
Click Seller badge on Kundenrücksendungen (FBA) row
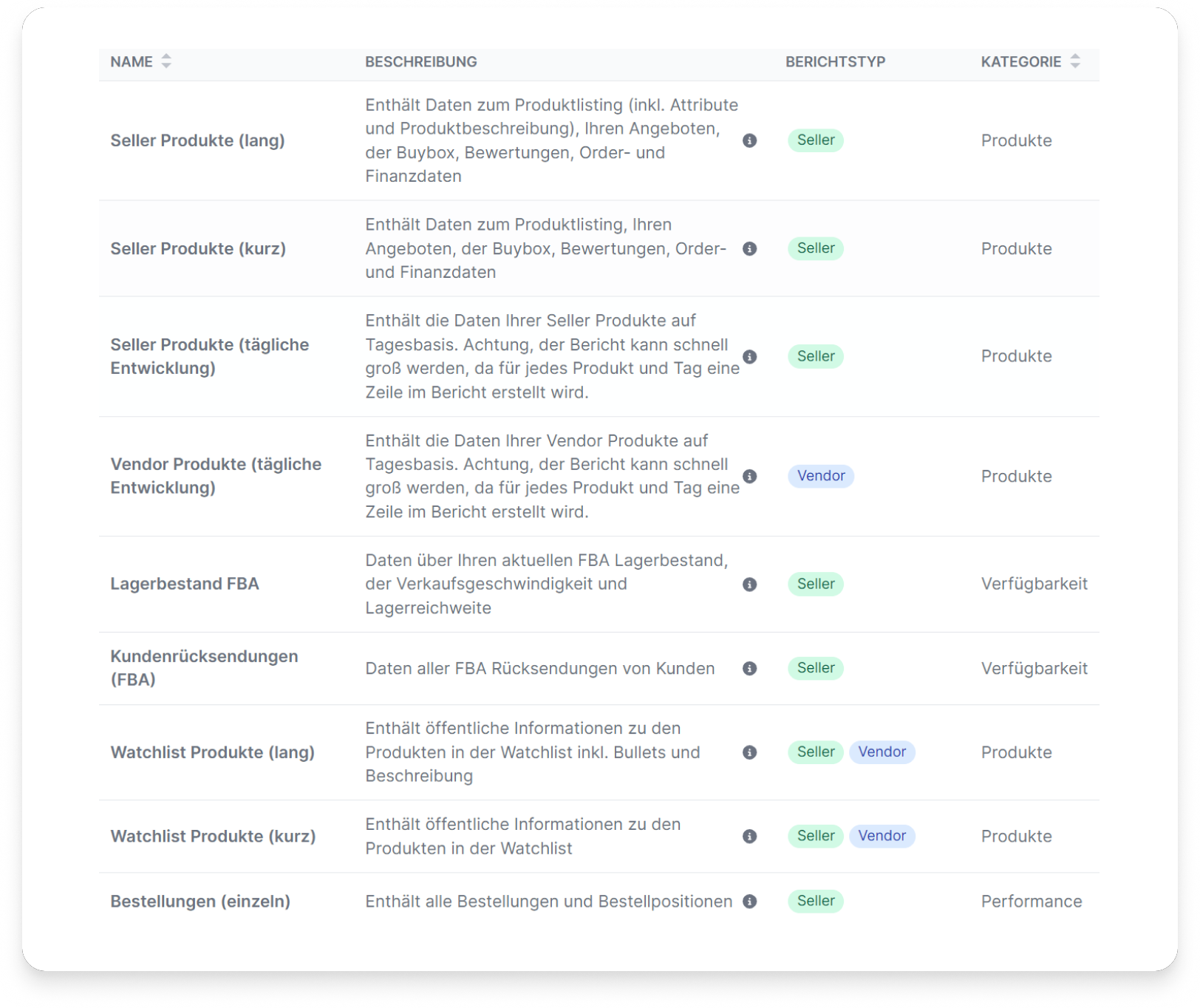coord(816,668)
